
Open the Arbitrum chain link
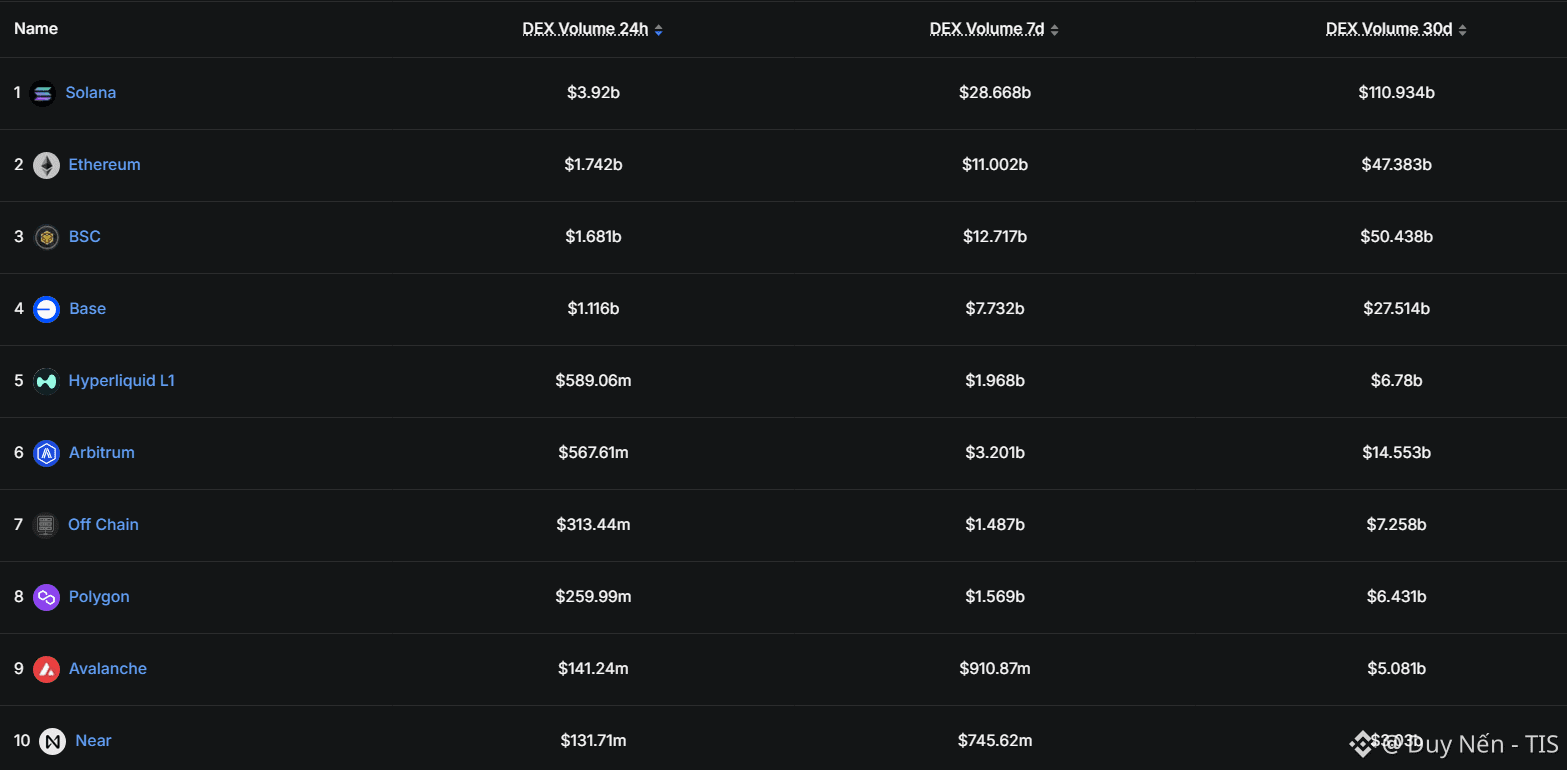coord(101,453)
